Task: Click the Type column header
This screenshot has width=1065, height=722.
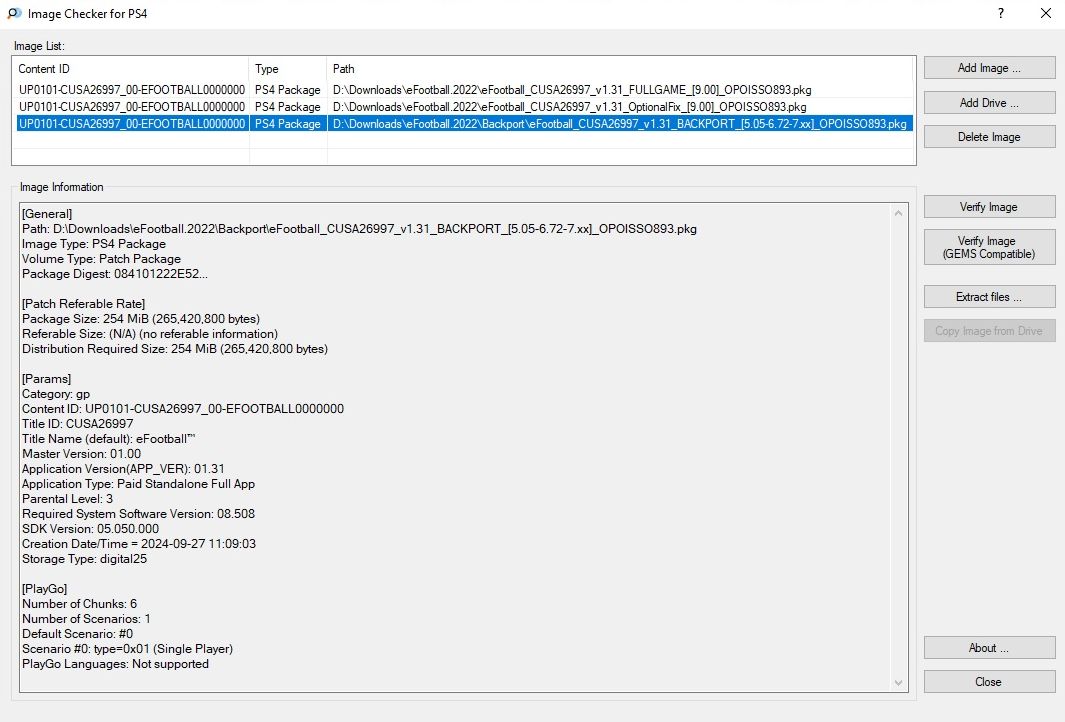Action: click(288, 69)
